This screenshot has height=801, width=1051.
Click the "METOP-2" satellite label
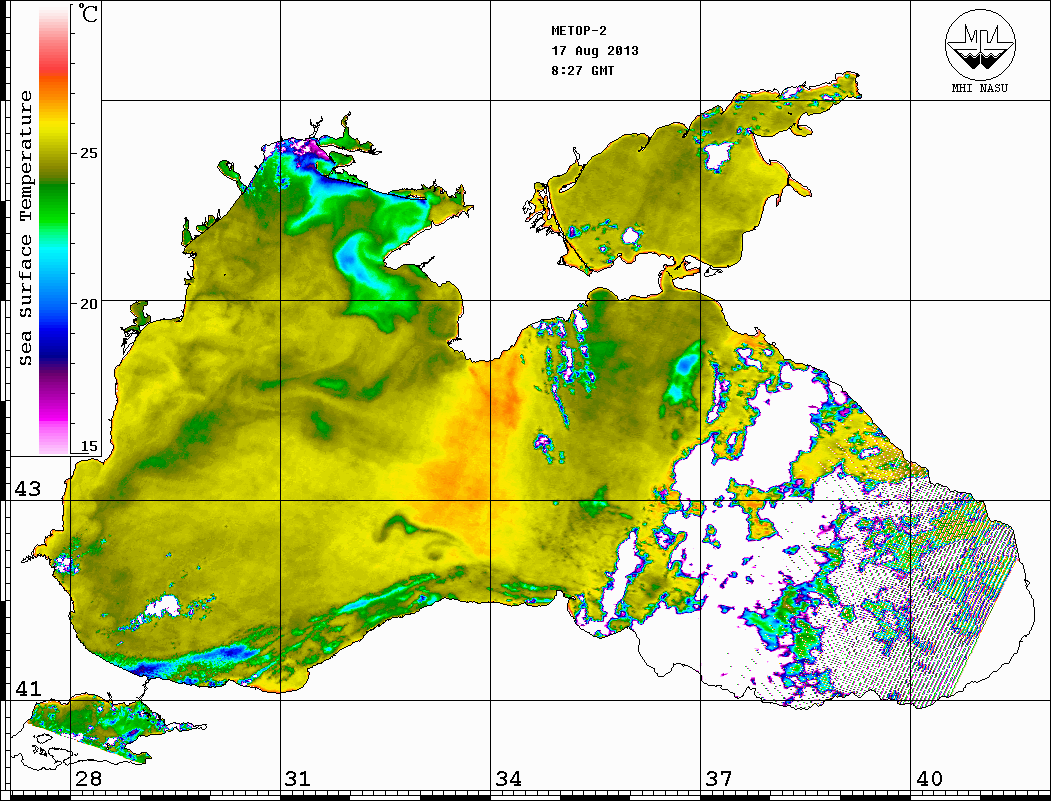(x=579, y=31)
